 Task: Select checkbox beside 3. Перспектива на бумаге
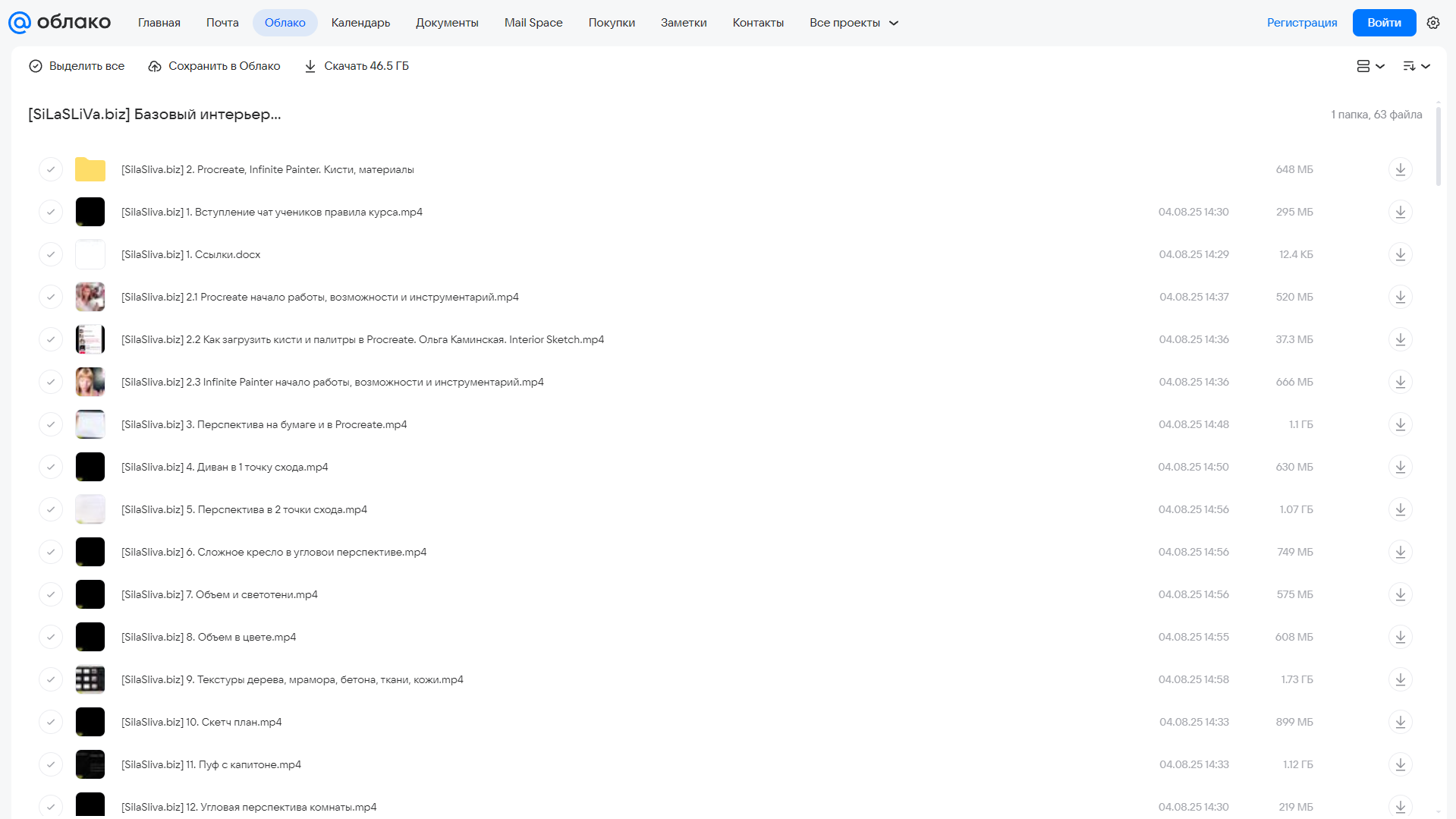(x=51, y=424)
